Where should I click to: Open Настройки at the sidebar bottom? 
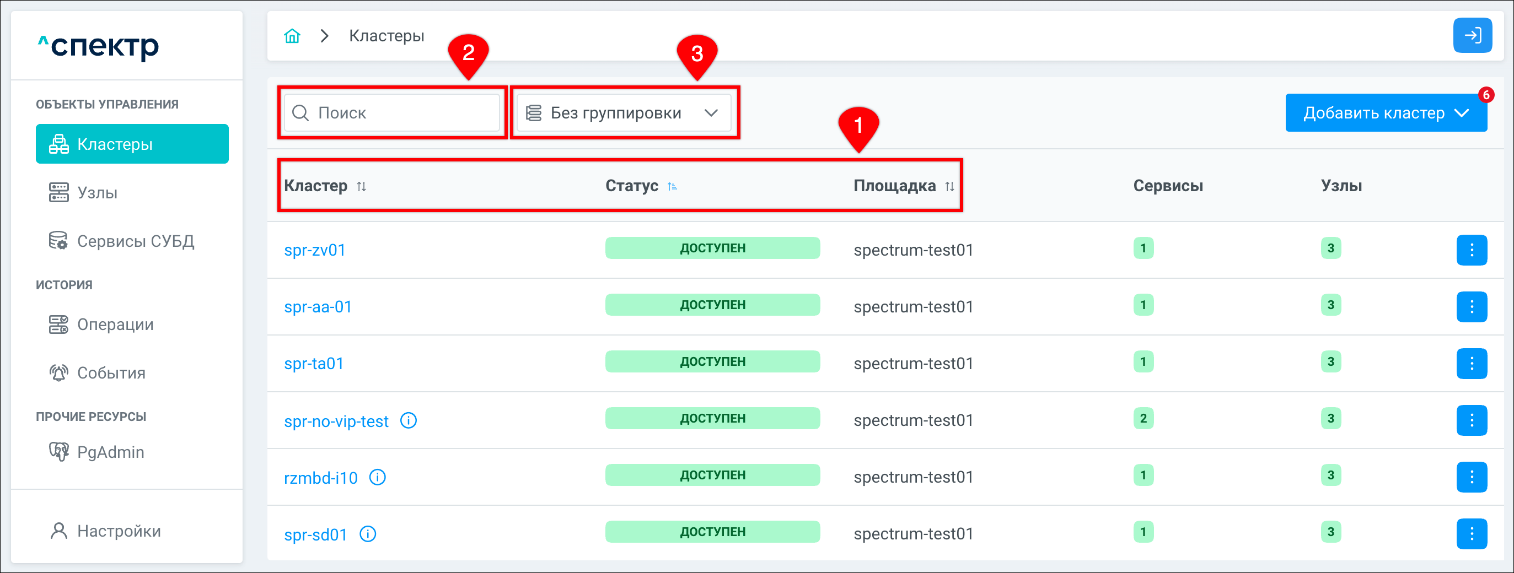tap(118, 531)
